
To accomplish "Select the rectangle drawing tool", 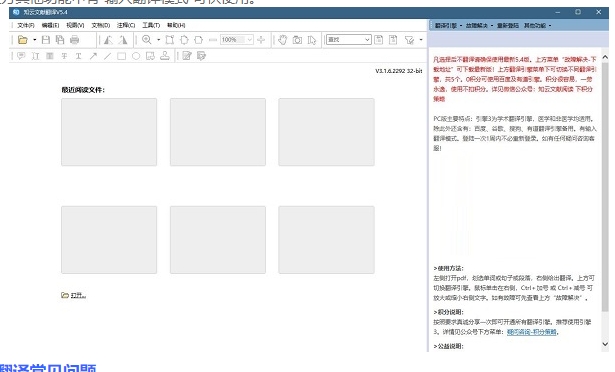I will tap(122, 56).
